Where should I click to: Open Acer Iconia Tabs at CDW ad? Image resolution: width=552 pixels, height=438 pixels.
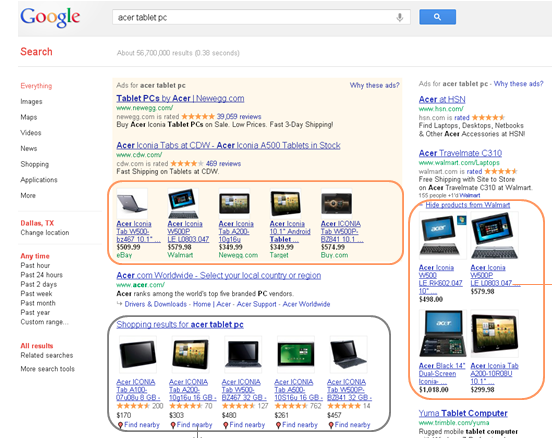(228, 145)
